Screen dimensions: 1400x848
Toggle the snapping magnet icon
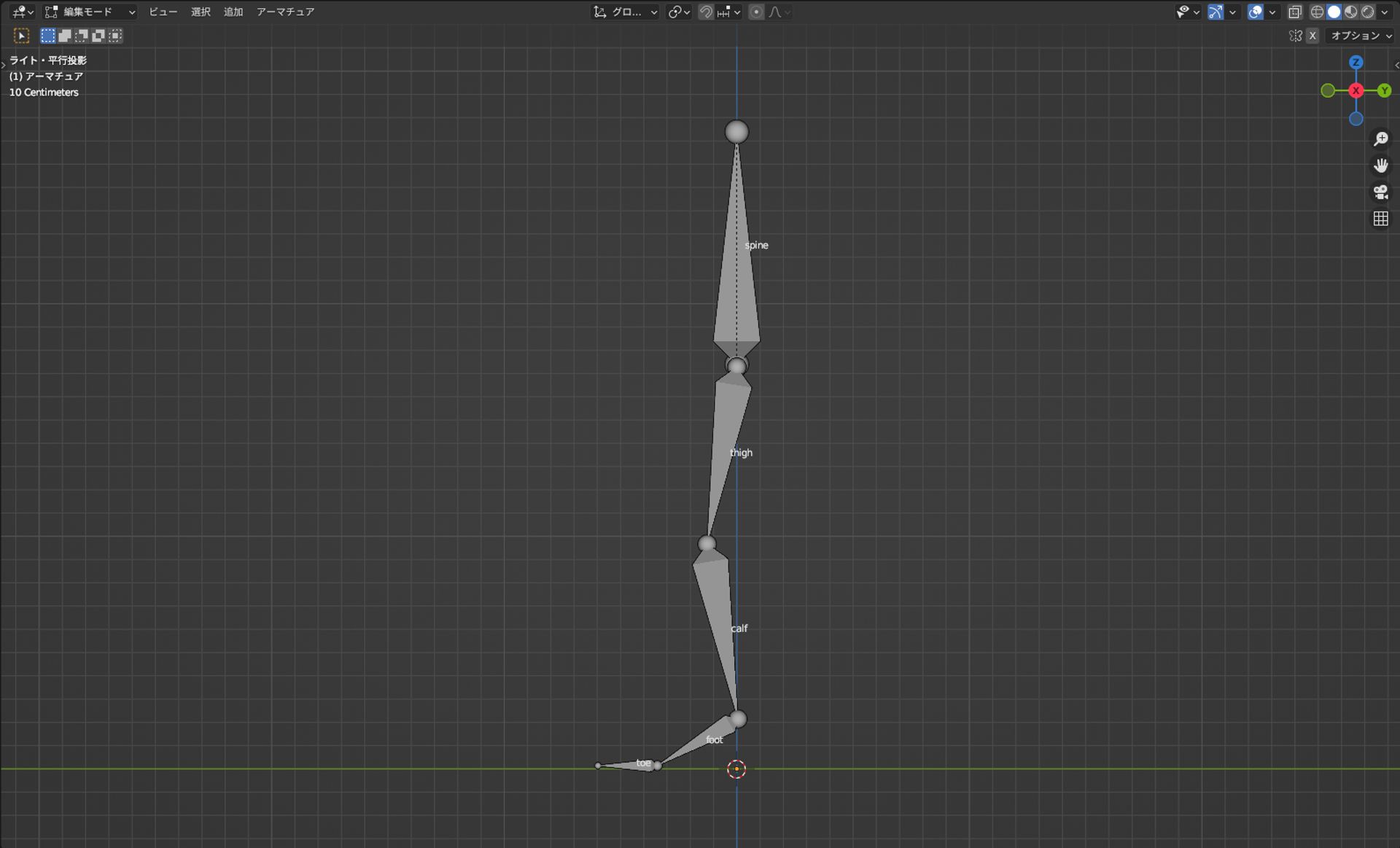click(705, 12)
